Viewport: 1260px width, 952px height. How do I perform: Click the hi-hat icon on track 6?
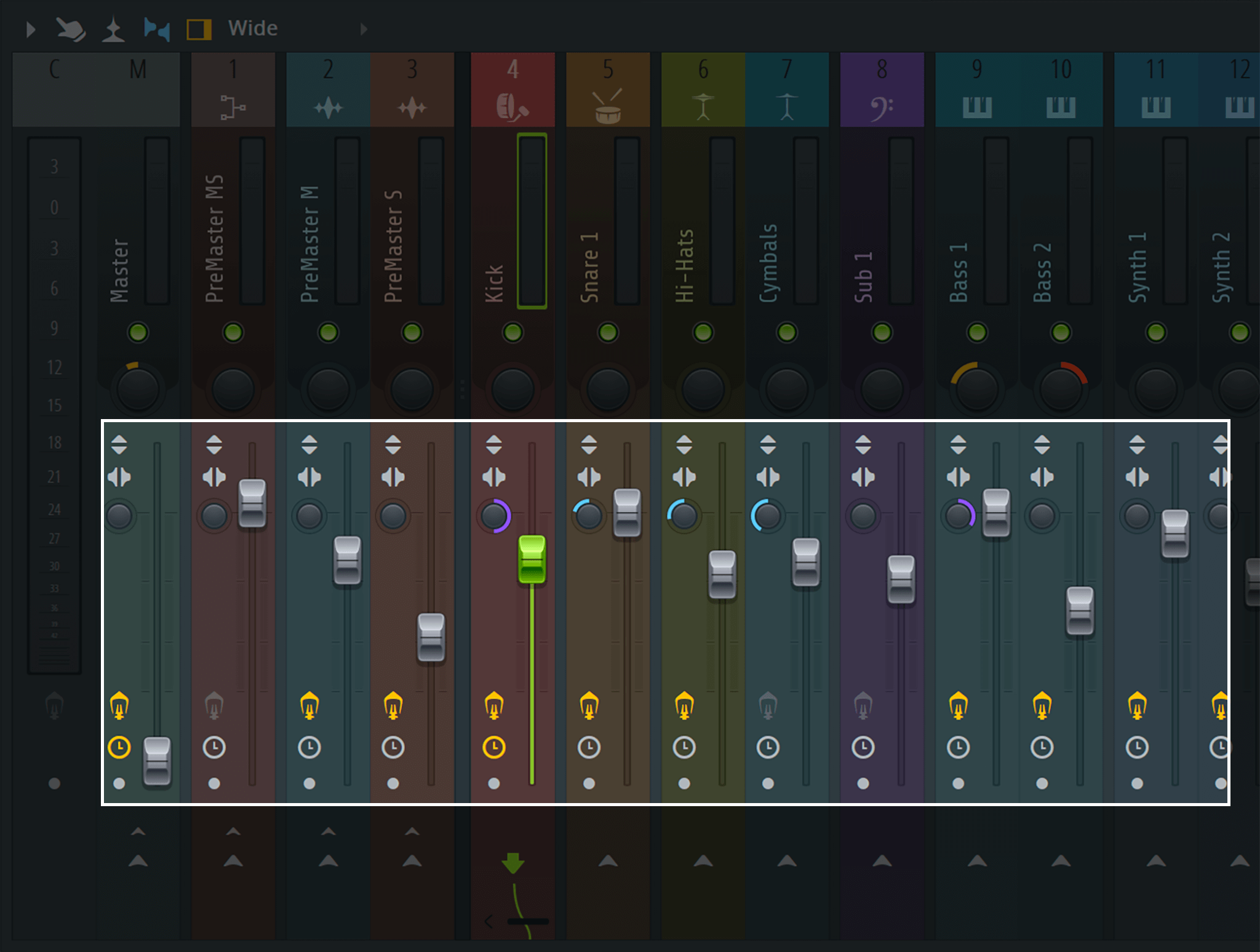[703, 107]
